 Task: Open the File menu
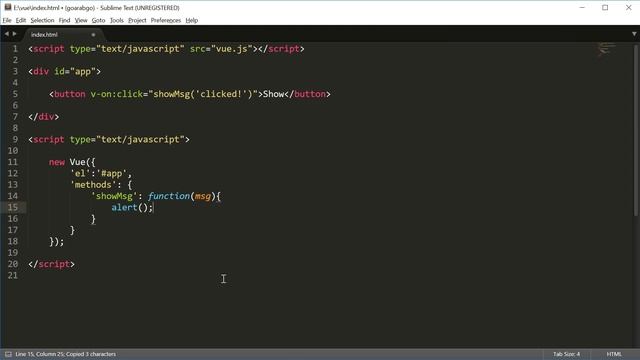[x=7, y=20]
